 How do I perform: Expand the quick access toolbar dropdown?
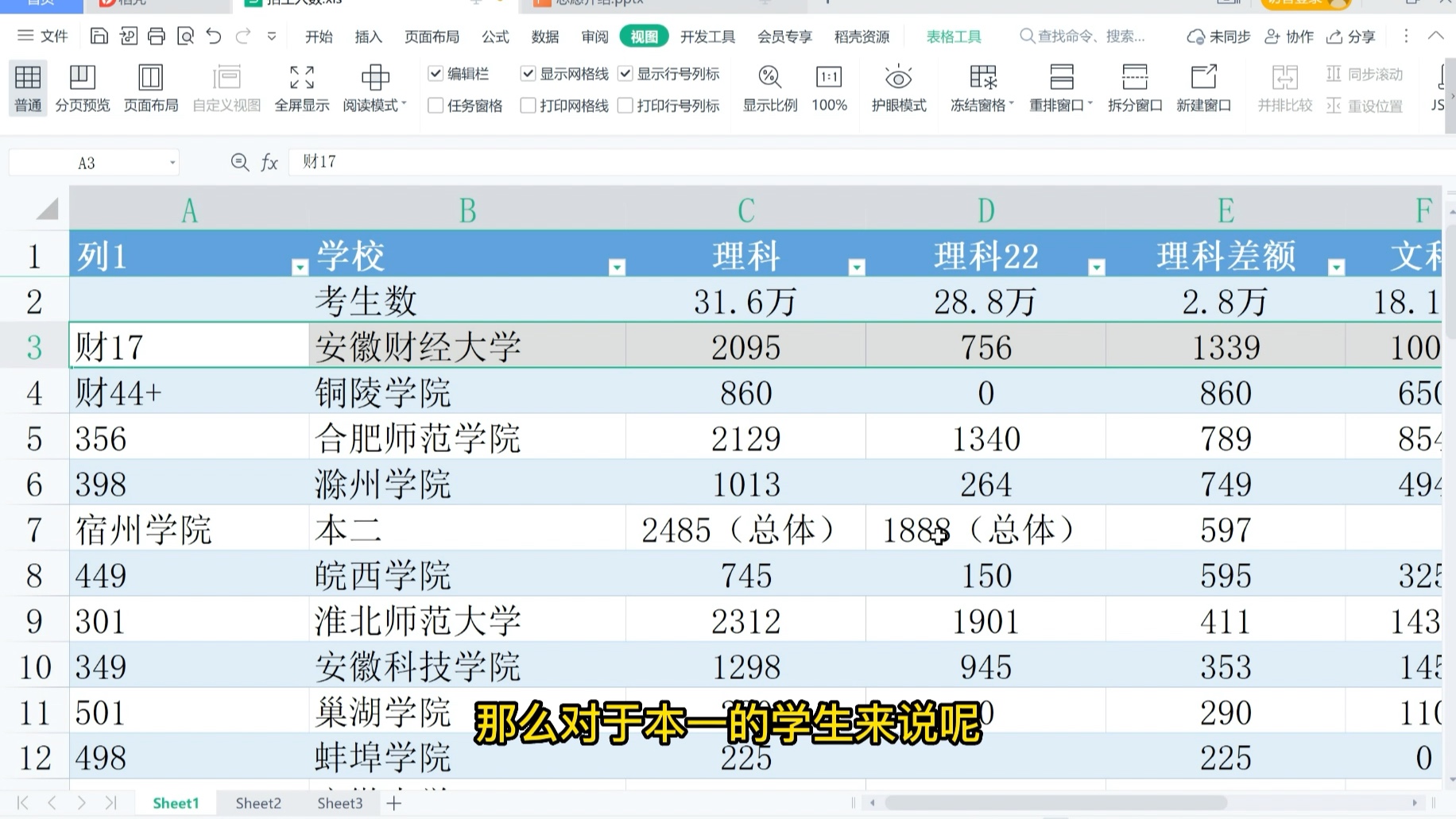click(x=272, y=37)
